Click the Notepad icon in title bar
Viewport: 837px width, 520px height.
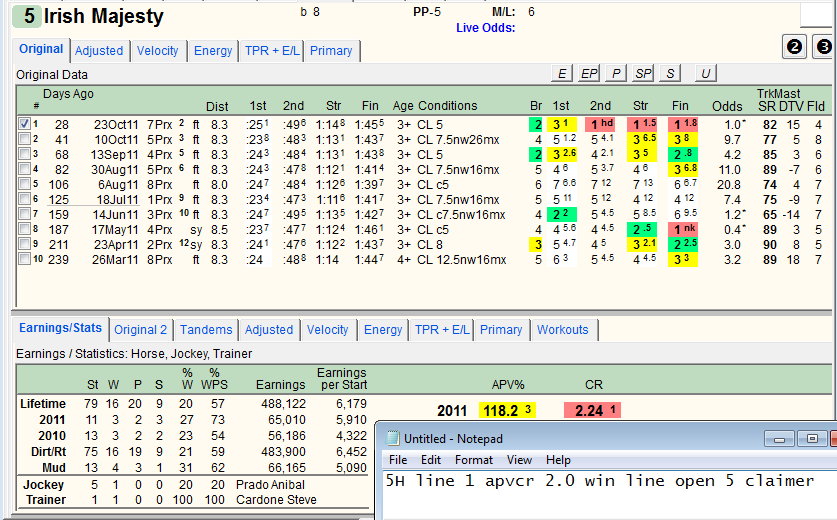[x=393, y=438]
